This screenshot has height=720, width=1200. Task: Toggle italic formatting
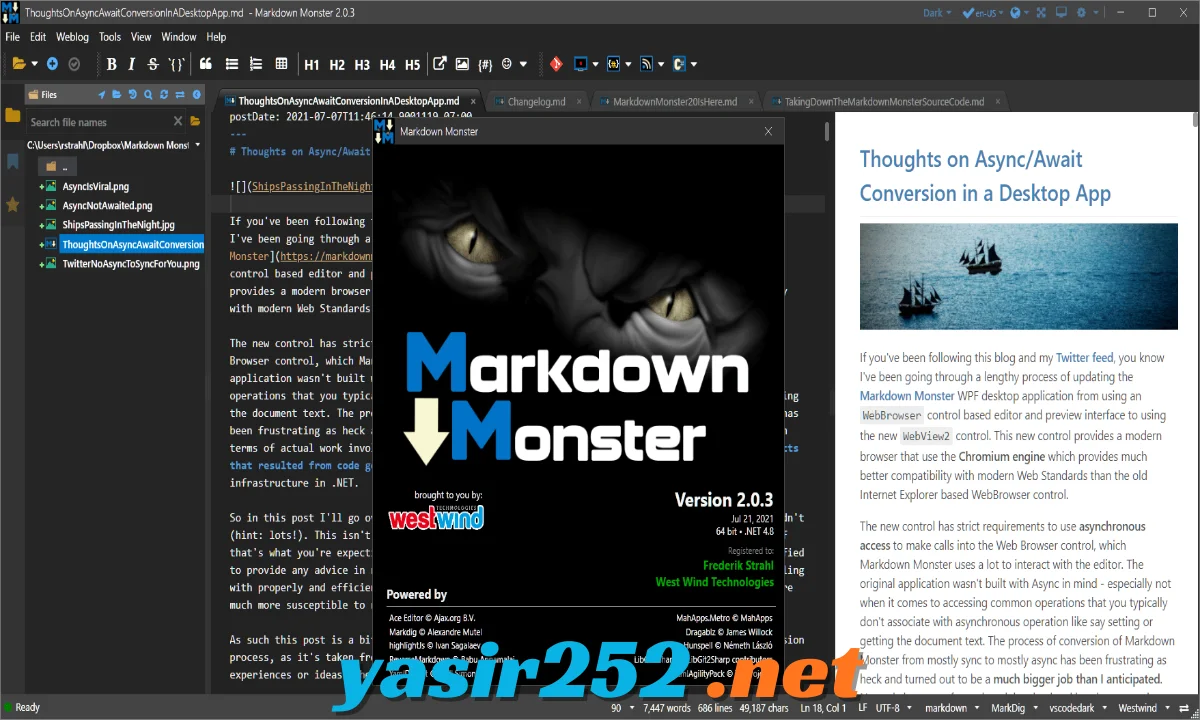pos(132,64)
